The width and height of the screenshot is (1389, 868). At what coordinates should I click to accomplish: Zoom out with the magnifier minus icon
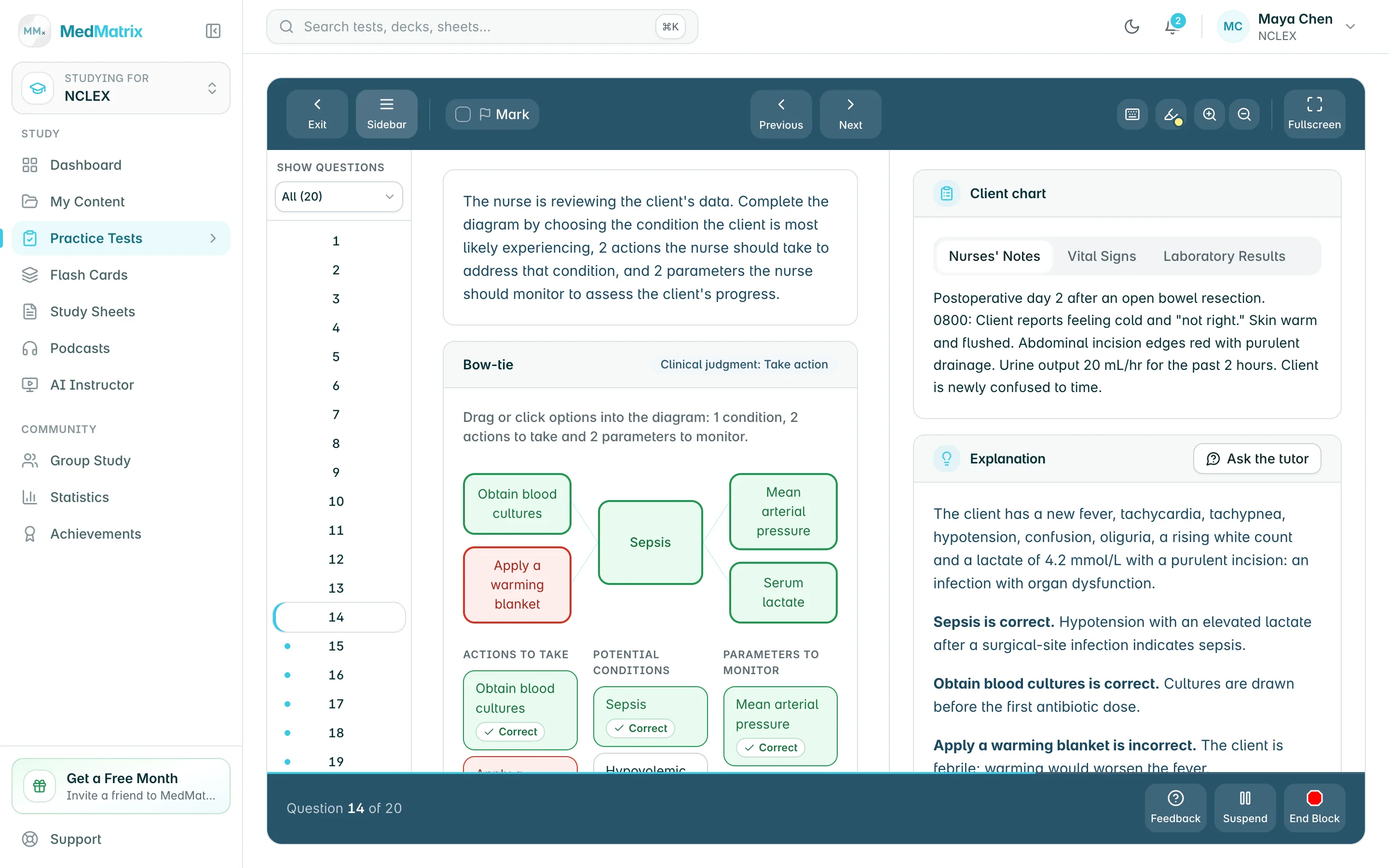(1244, 114)
